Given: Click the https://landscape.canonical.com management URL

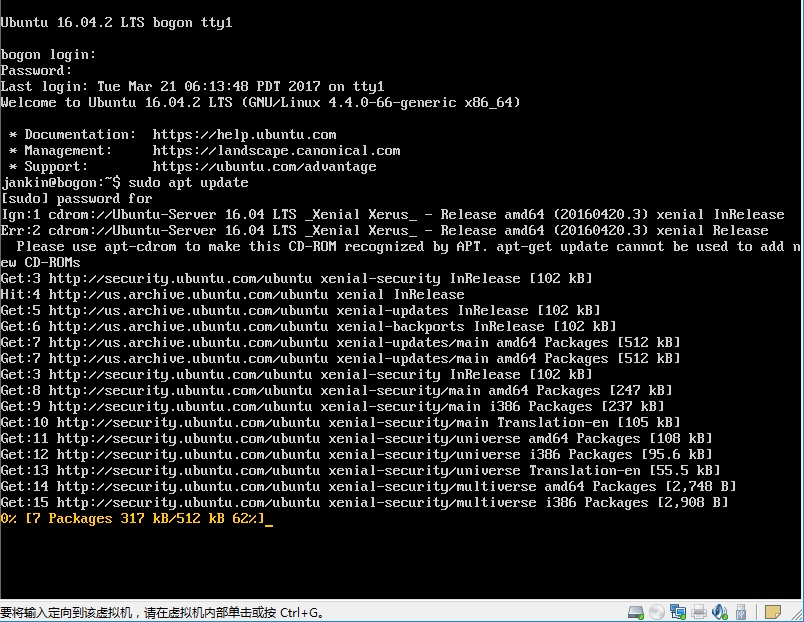Looking at the screenshot, I should 276,151.
